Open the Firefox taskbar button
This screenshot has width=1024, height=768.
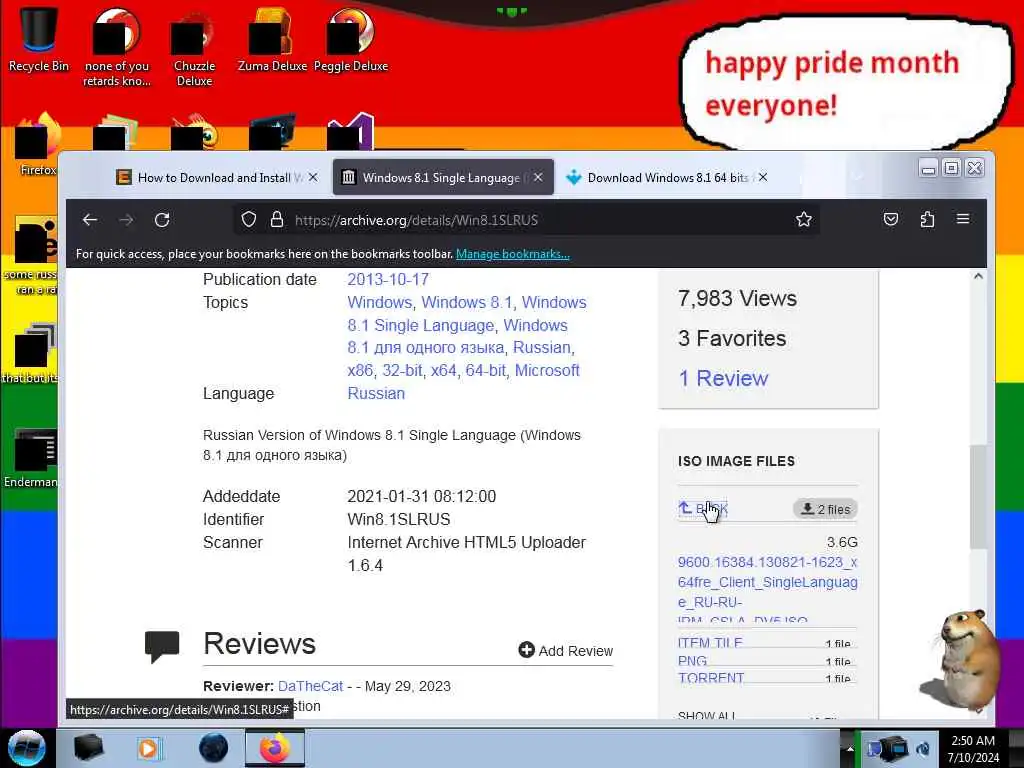click(275, 748)
